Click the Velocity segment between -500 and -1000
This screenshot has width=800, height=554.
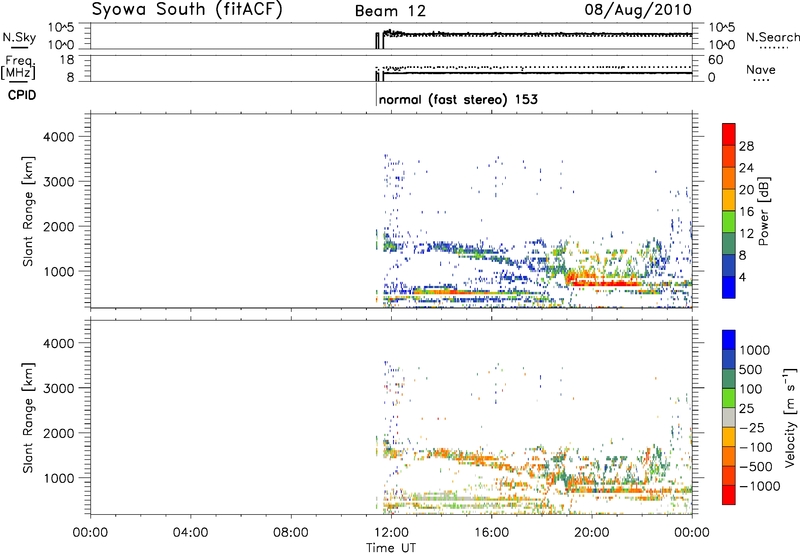(x=729, y=475)
